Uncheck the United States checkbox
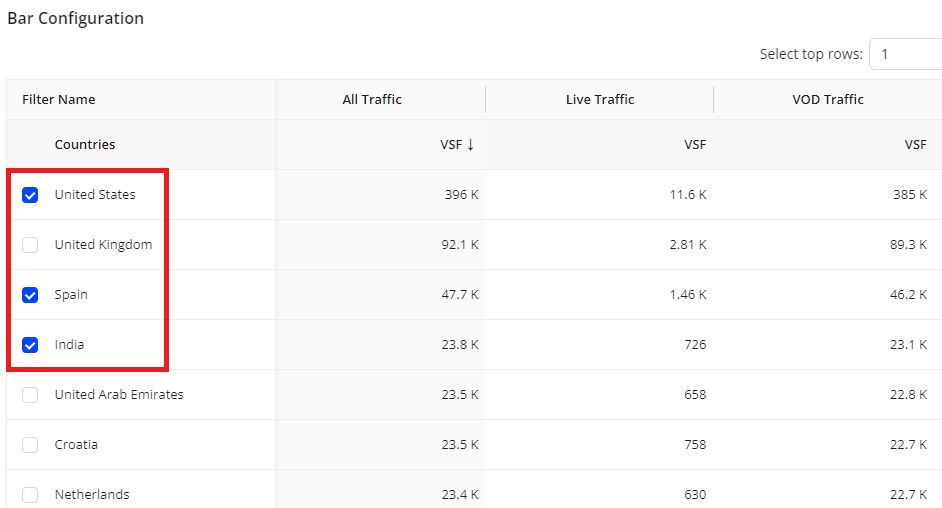The width and height of the screenshot is (942, 508). (x=30, y=195)
